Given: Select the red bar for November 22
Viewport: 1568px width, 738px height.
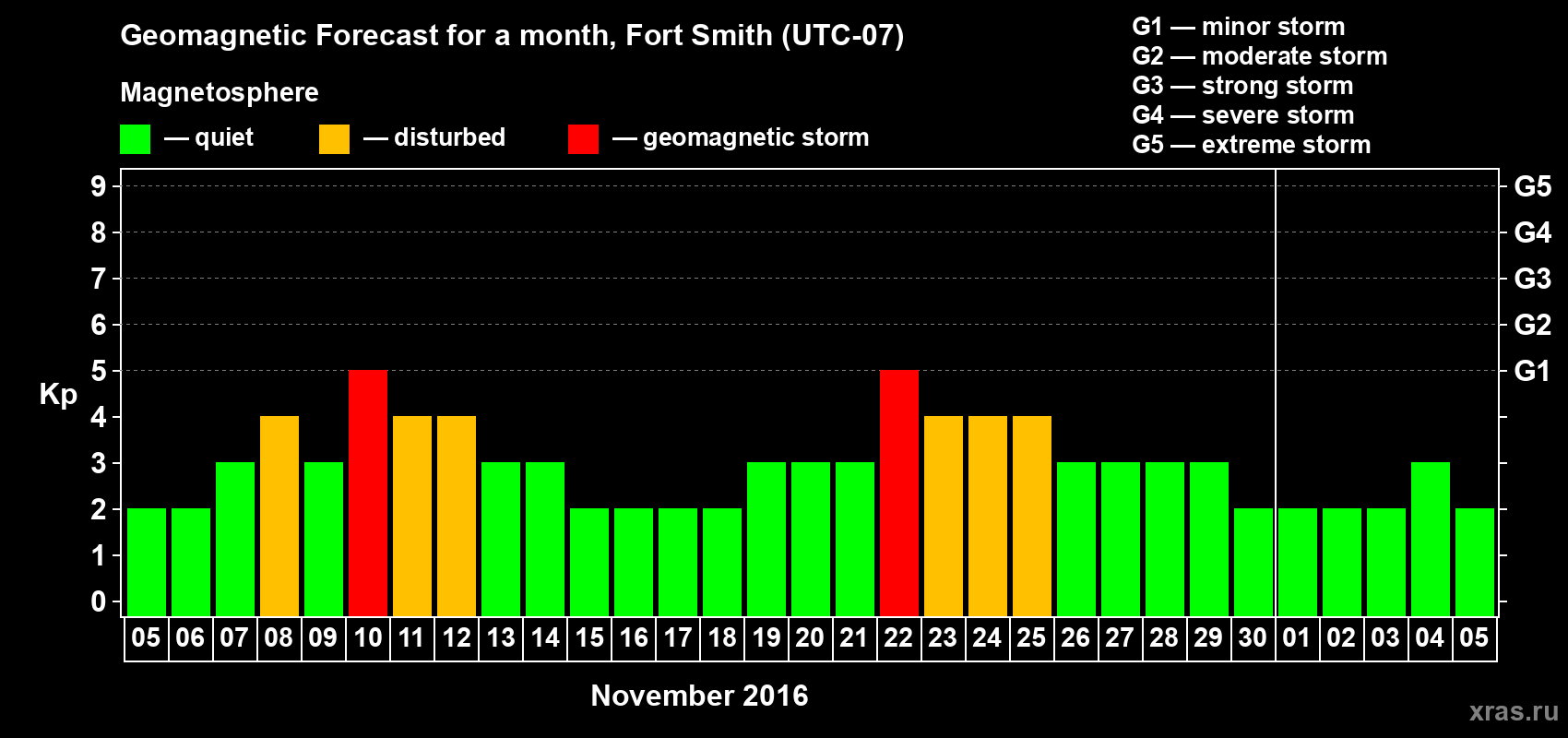Looking at the screenshot, I should click(x=899, y=493).
